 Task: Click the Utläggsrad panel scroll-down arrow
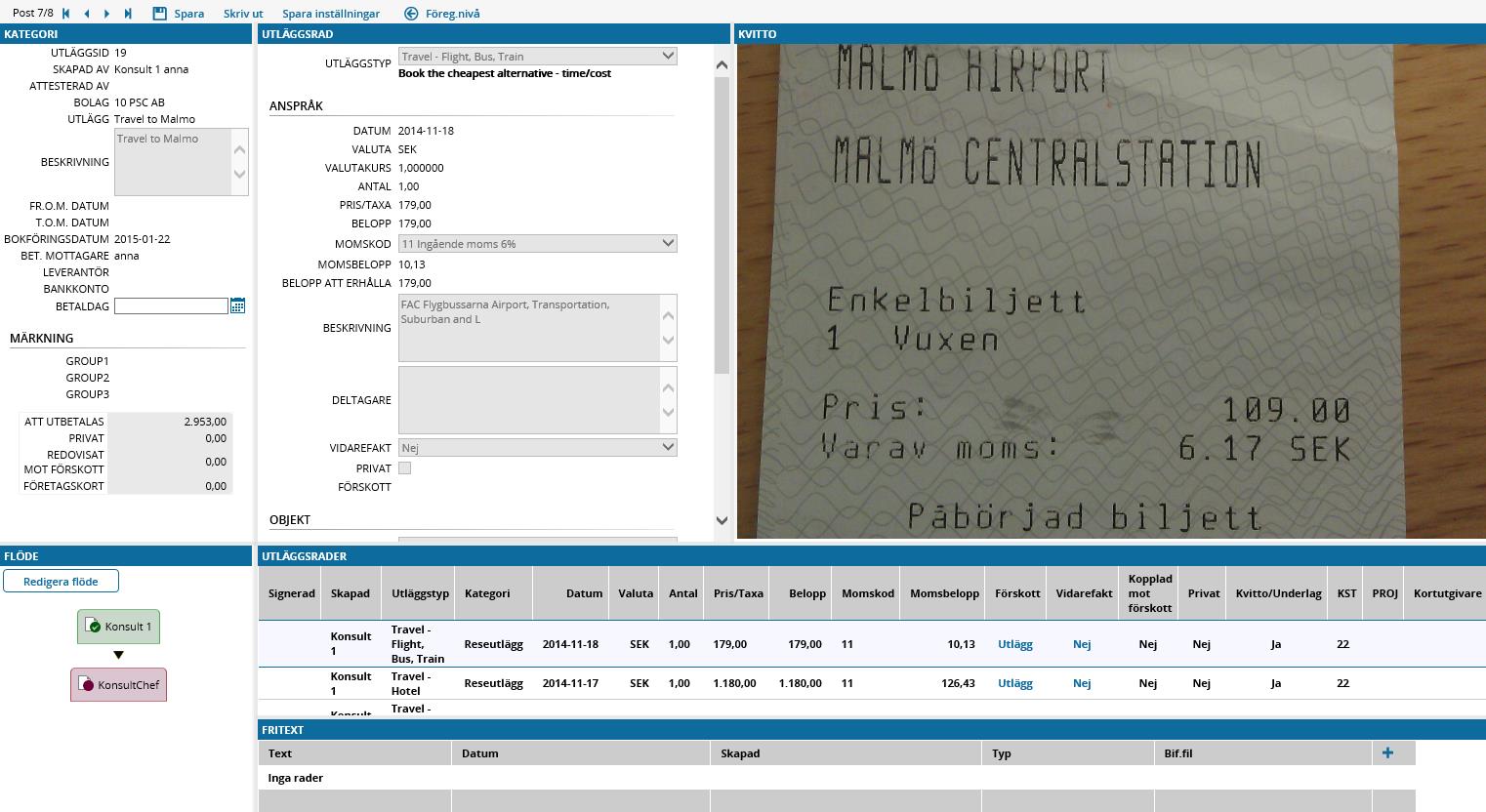tap(722, 521)
